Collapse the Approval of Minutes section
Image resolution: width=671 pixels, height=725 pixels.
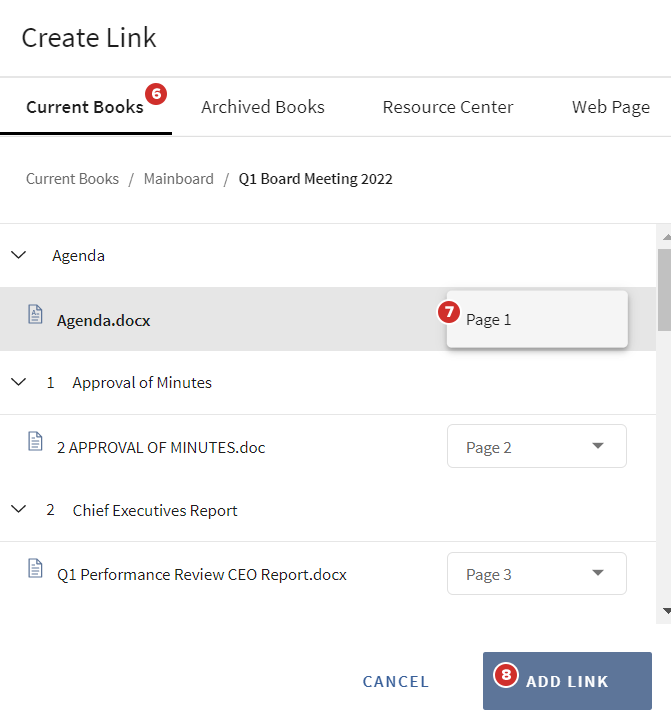[18, 382]
